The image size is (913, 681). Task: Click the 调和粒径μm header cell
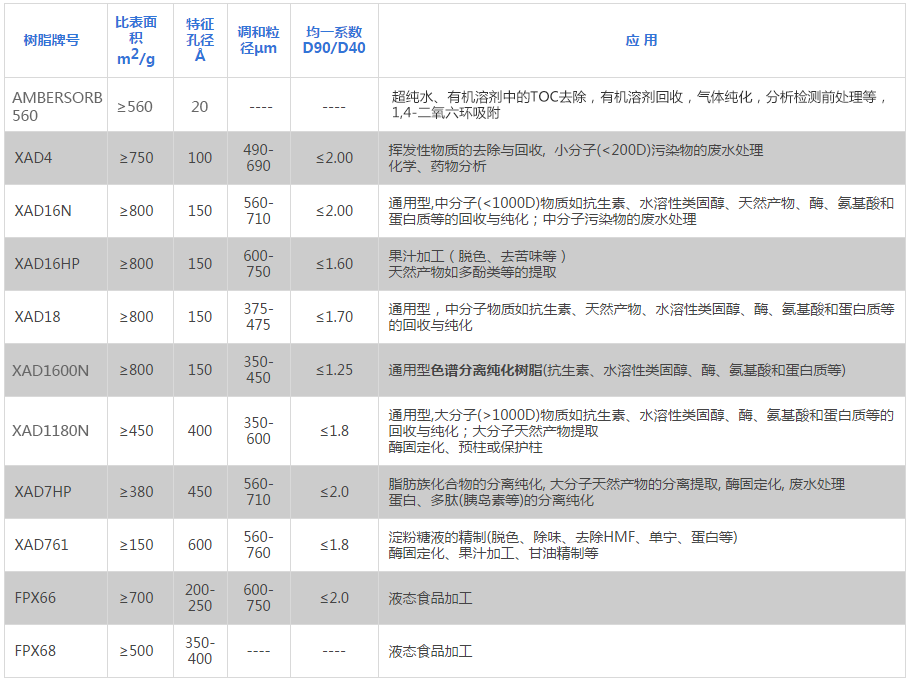pos(258,40)
